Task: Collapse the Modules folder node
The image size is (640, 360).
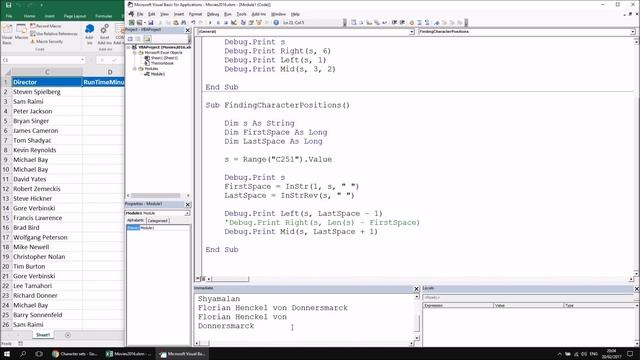Action: (x=134, y=69)
